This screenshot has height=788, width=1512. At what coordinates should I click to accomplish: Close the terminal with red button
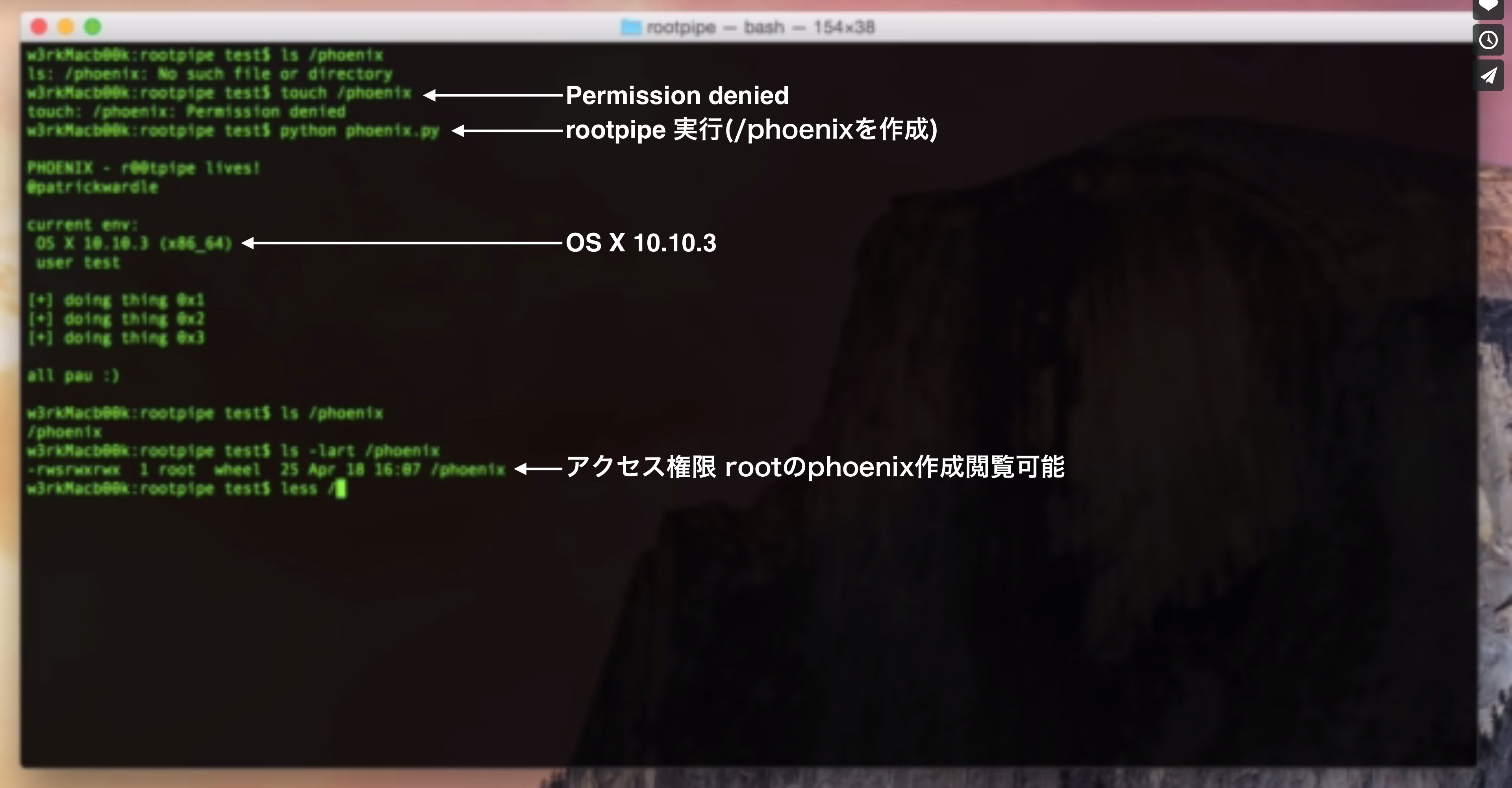click(x=39, y=27)
